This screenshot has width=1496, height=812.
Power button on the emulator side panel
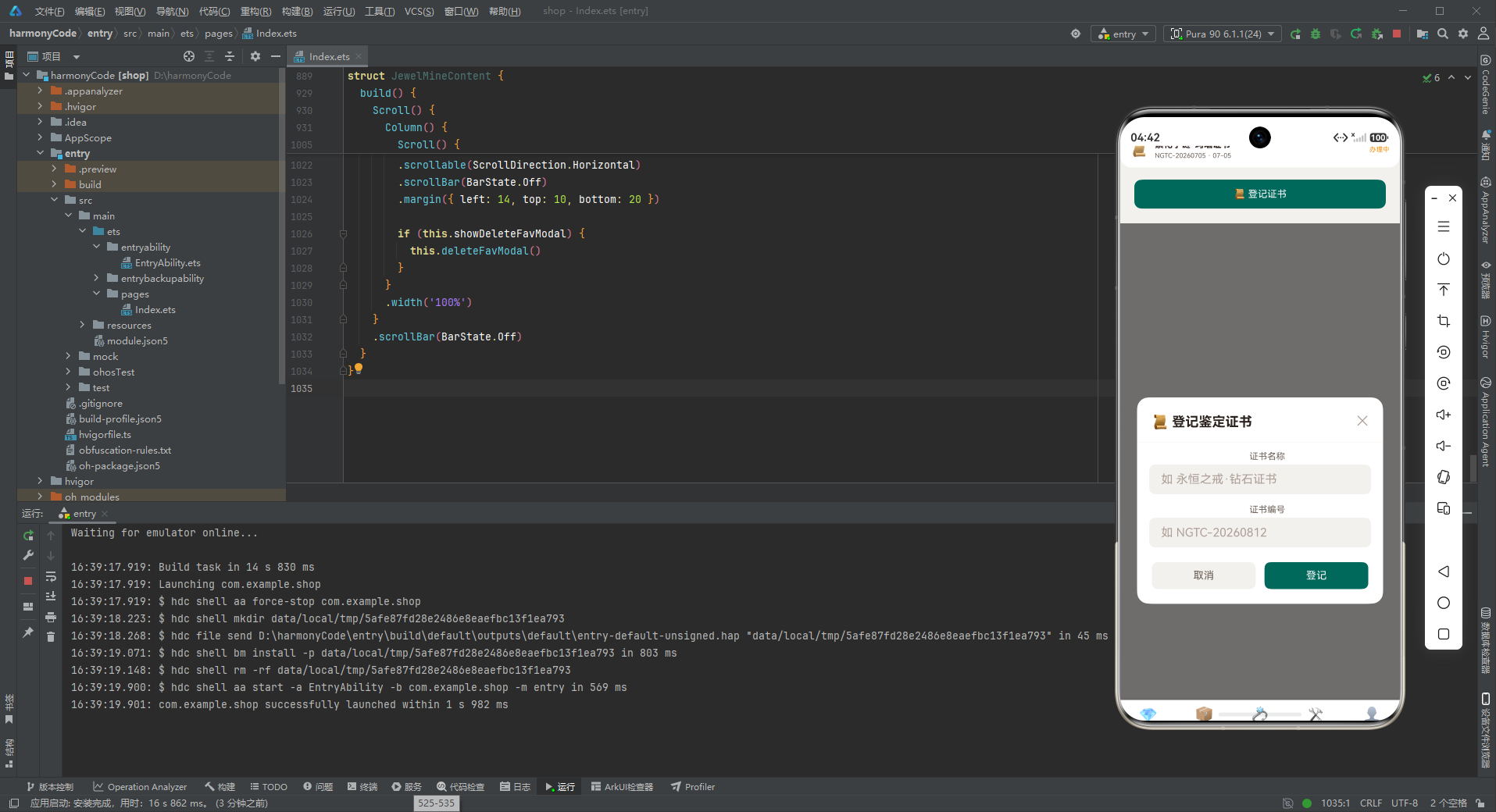1444,258
